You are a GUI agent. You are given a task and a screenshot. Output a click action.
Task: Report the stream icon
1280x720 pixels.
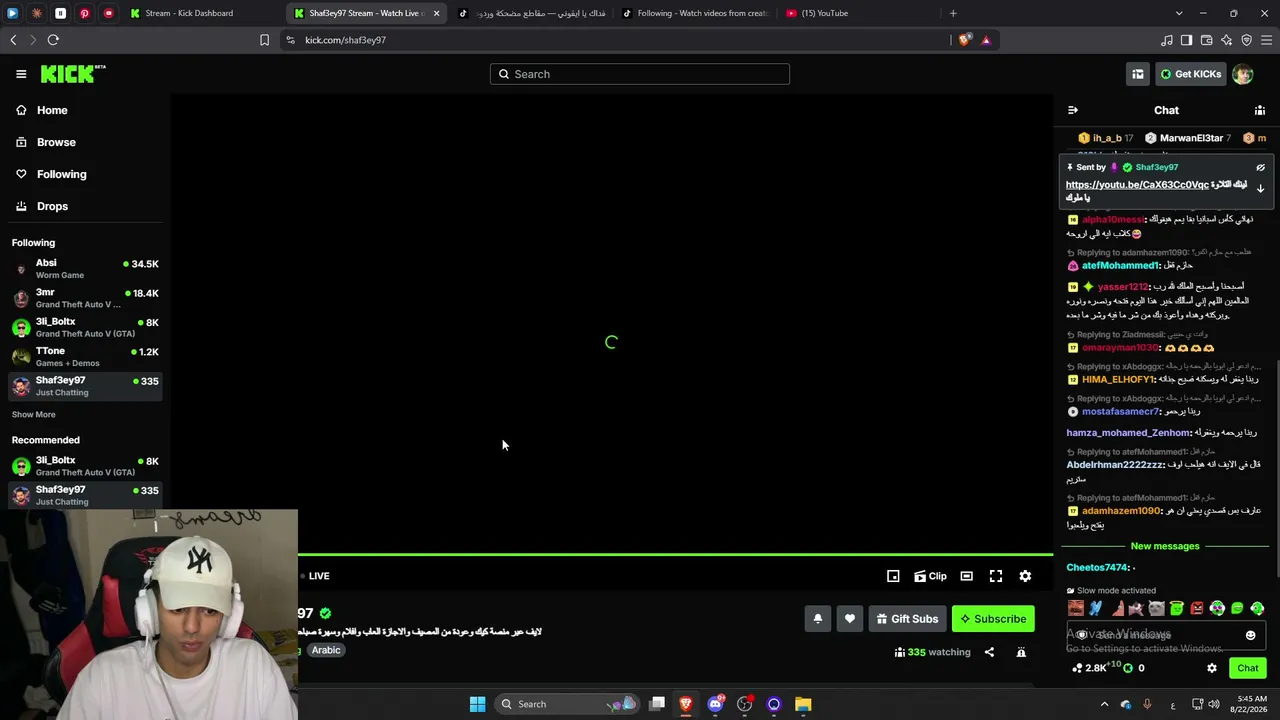click(1021, 652)
